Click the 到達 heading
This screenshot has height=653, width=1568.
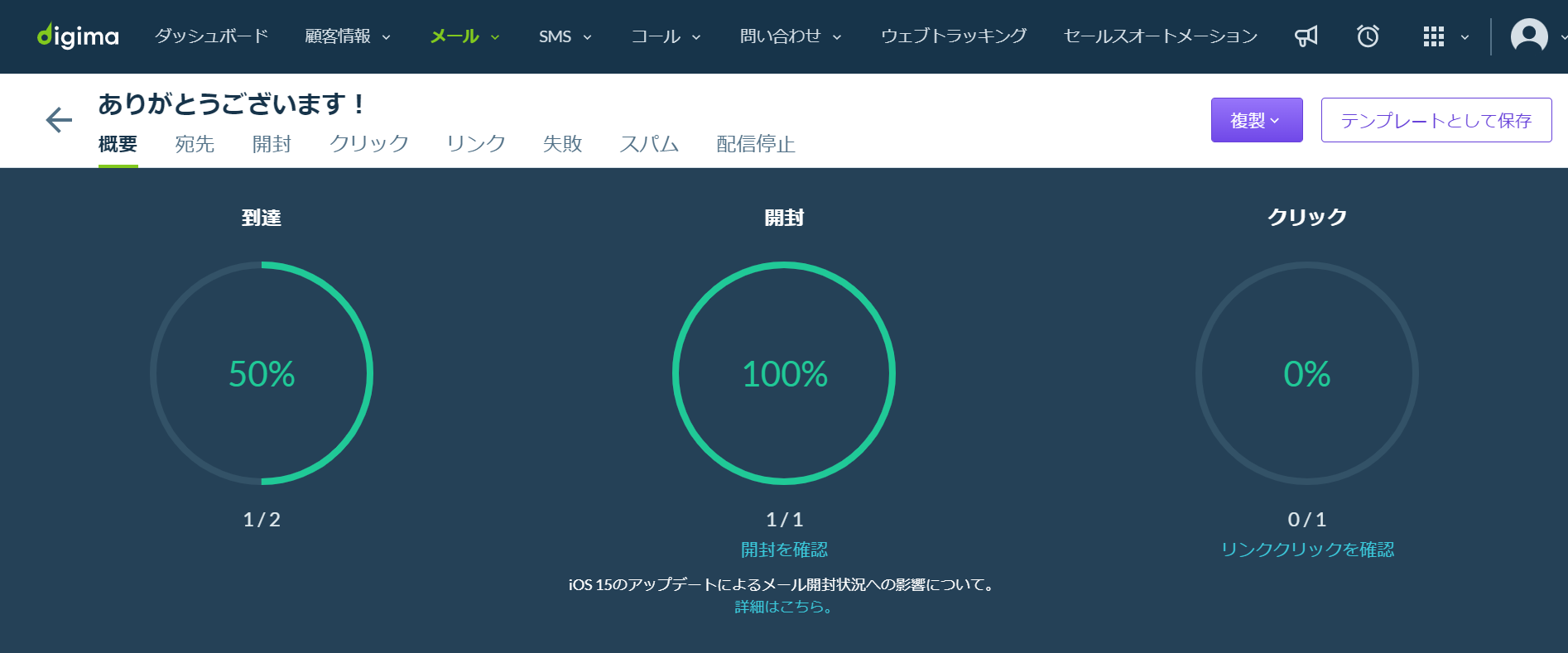click(x=262, y=218)
